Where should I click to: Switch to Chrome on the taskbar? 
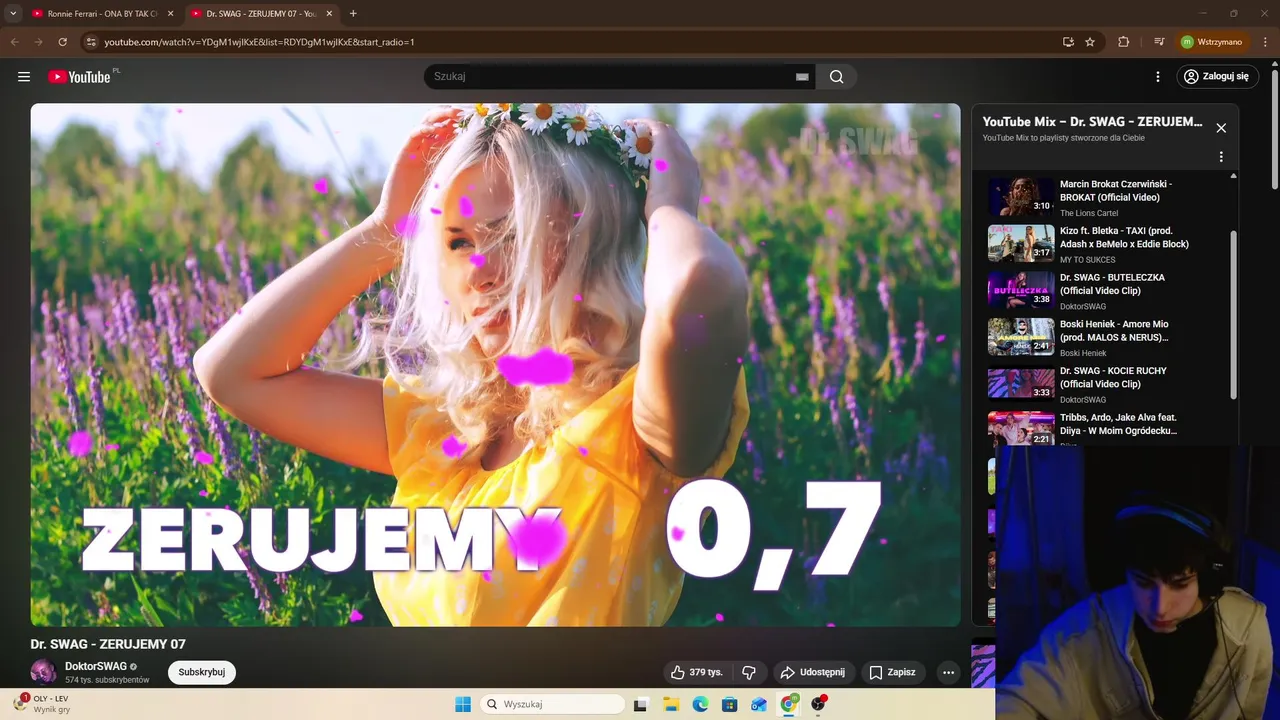point(789,704)
